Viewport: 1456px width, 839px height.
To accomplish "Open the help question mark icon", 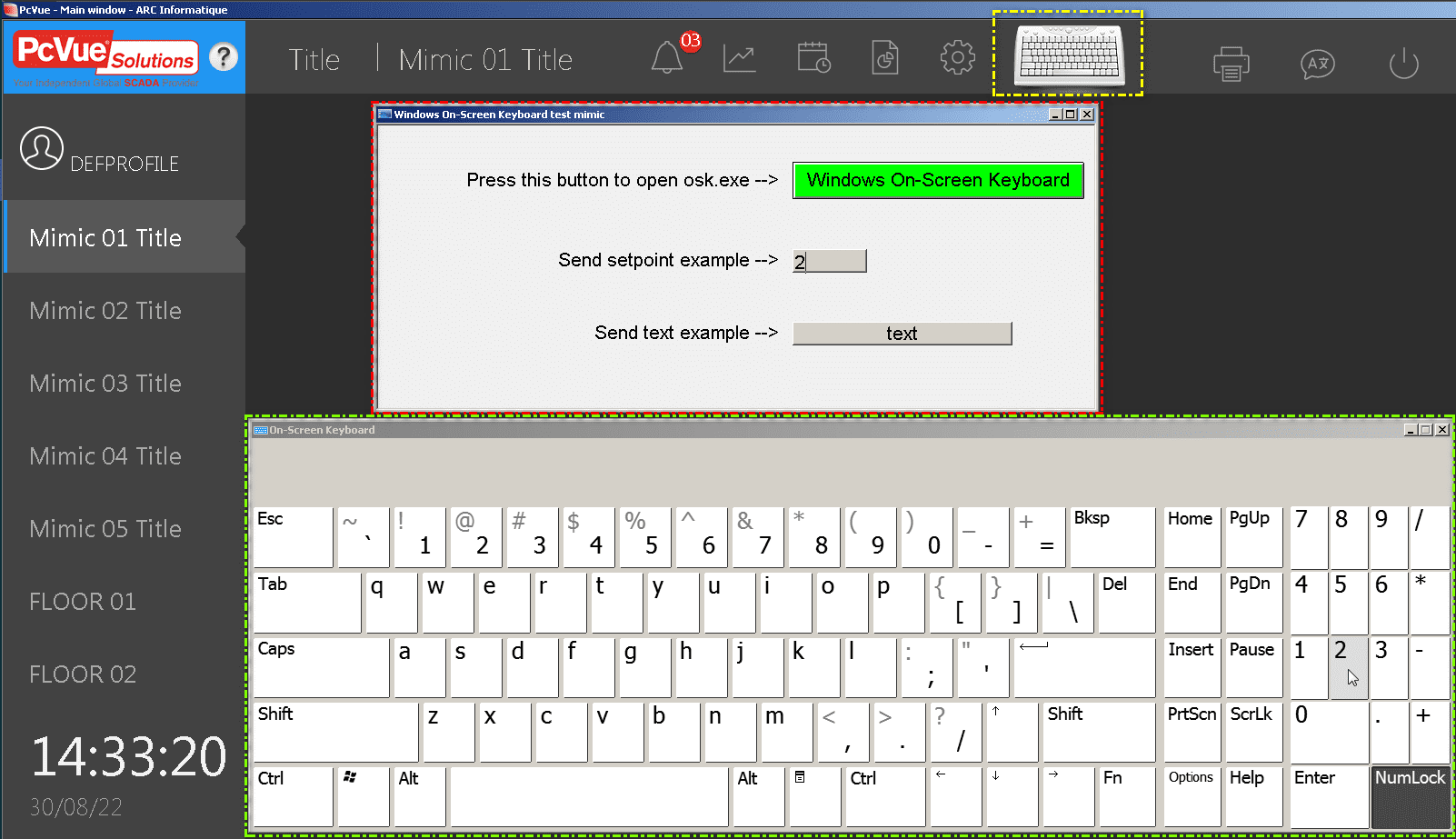I will (x=224, y=57).
